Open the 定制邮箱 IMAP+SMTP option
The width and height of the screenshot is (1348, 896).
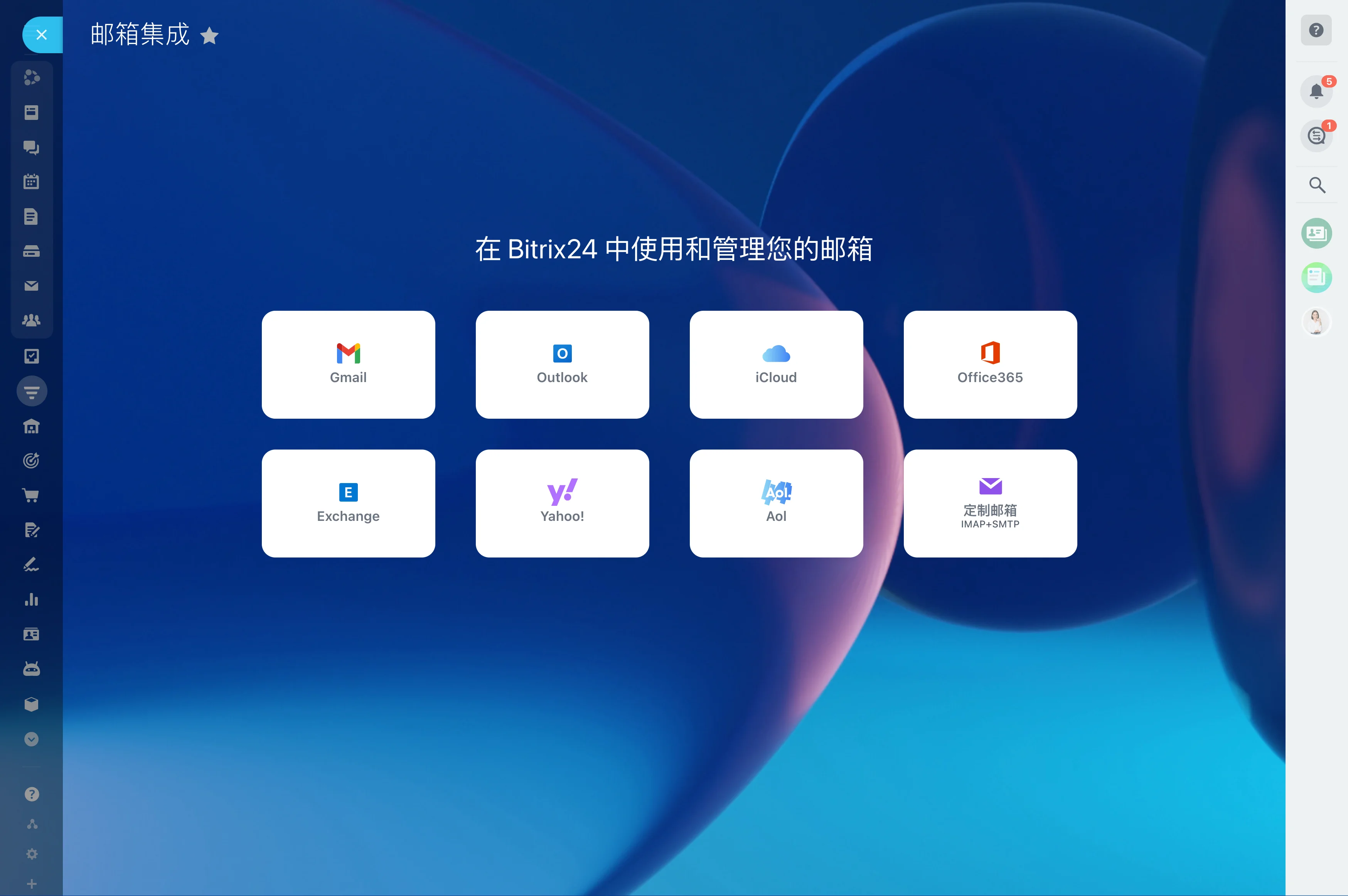[990, 504]
